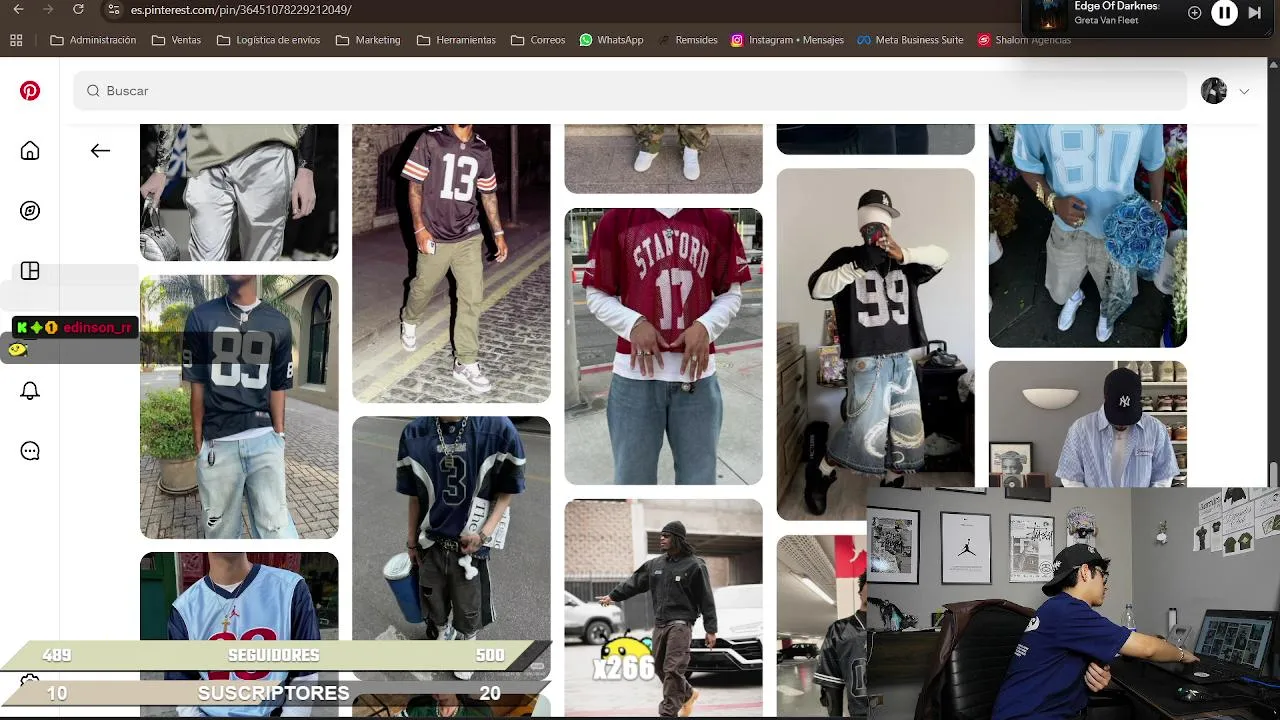
Task: Open the NY cap striped shirt pin
Action: 1087,424
